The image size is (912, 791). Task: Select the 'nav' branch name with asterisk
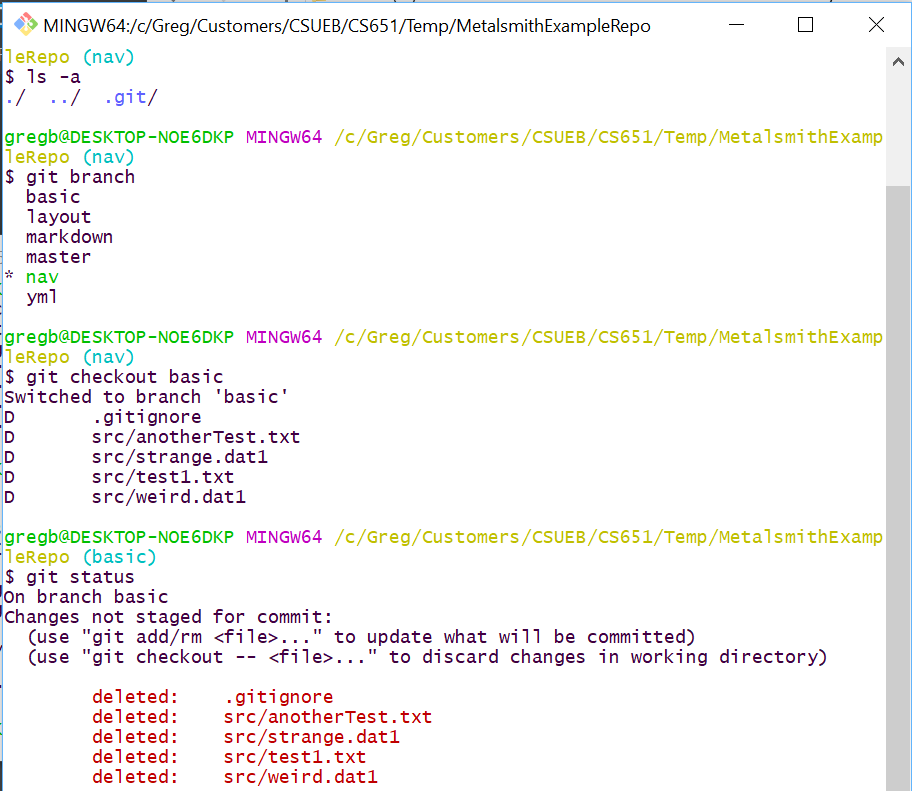pyautogui.click(x=41, y=276)
